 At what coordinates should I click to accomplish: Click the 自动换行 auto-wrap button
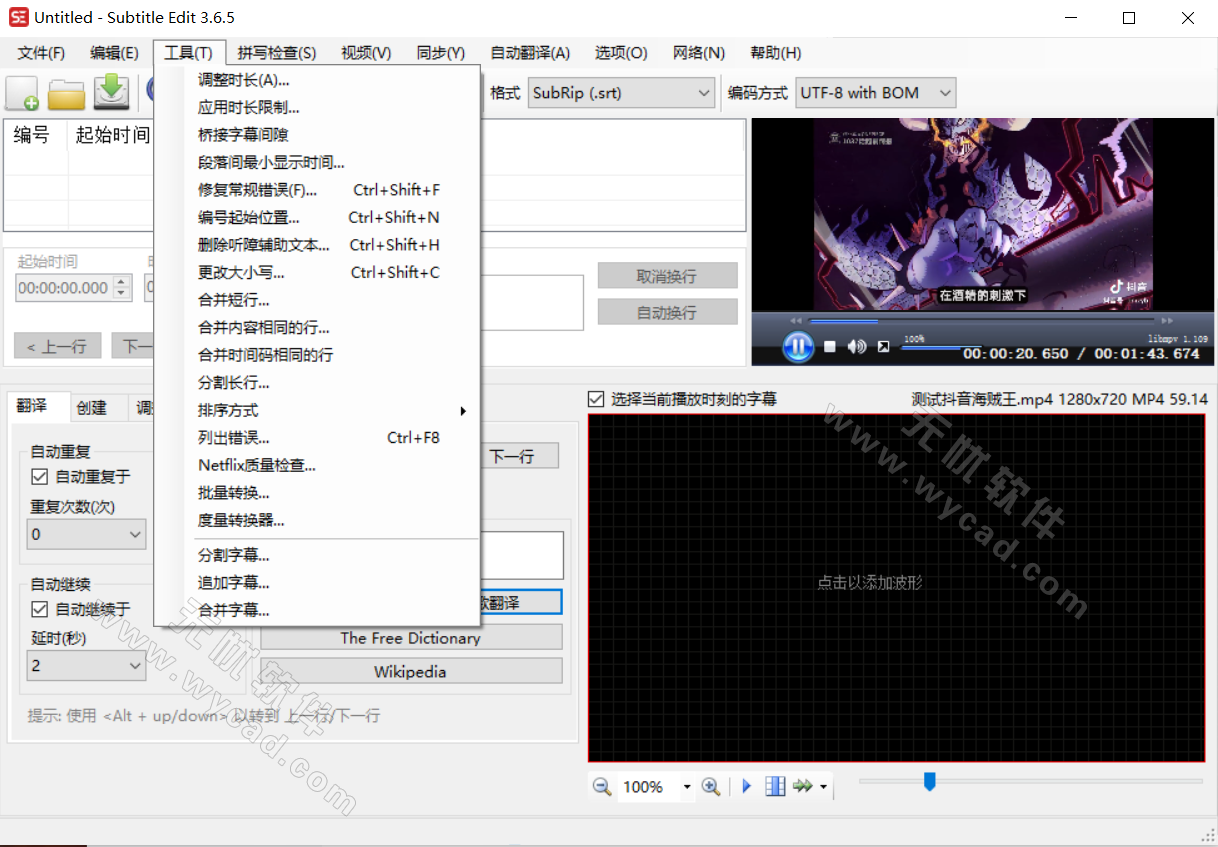point(667,311)
